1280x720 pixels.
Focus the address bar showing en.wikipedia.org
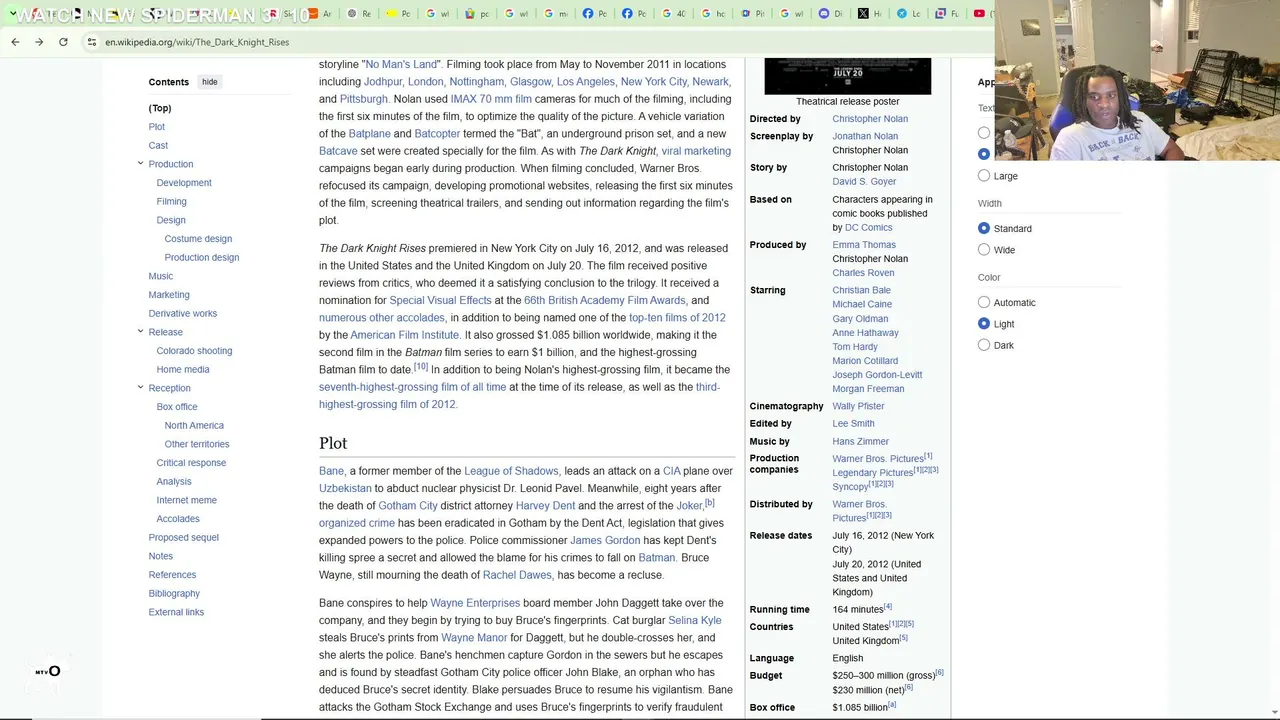(540, 42)
